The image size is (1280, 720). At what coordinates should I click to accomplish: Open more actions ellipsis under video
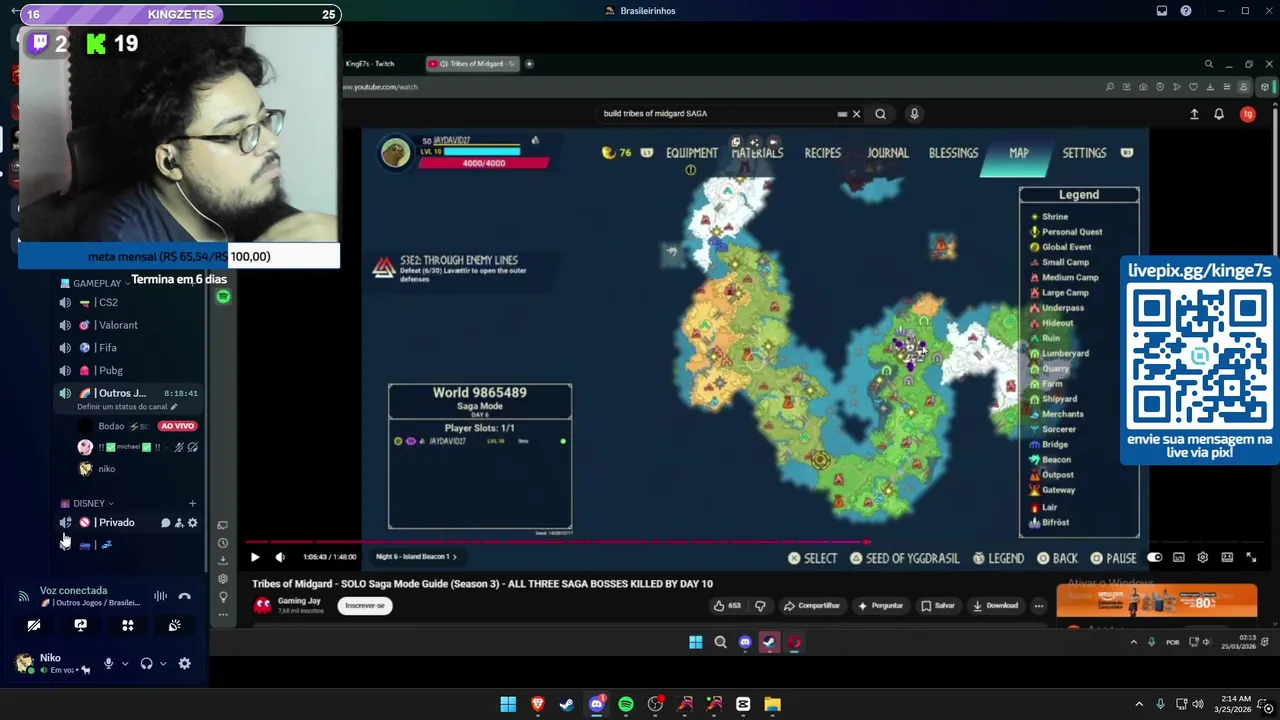(1039, 605)
